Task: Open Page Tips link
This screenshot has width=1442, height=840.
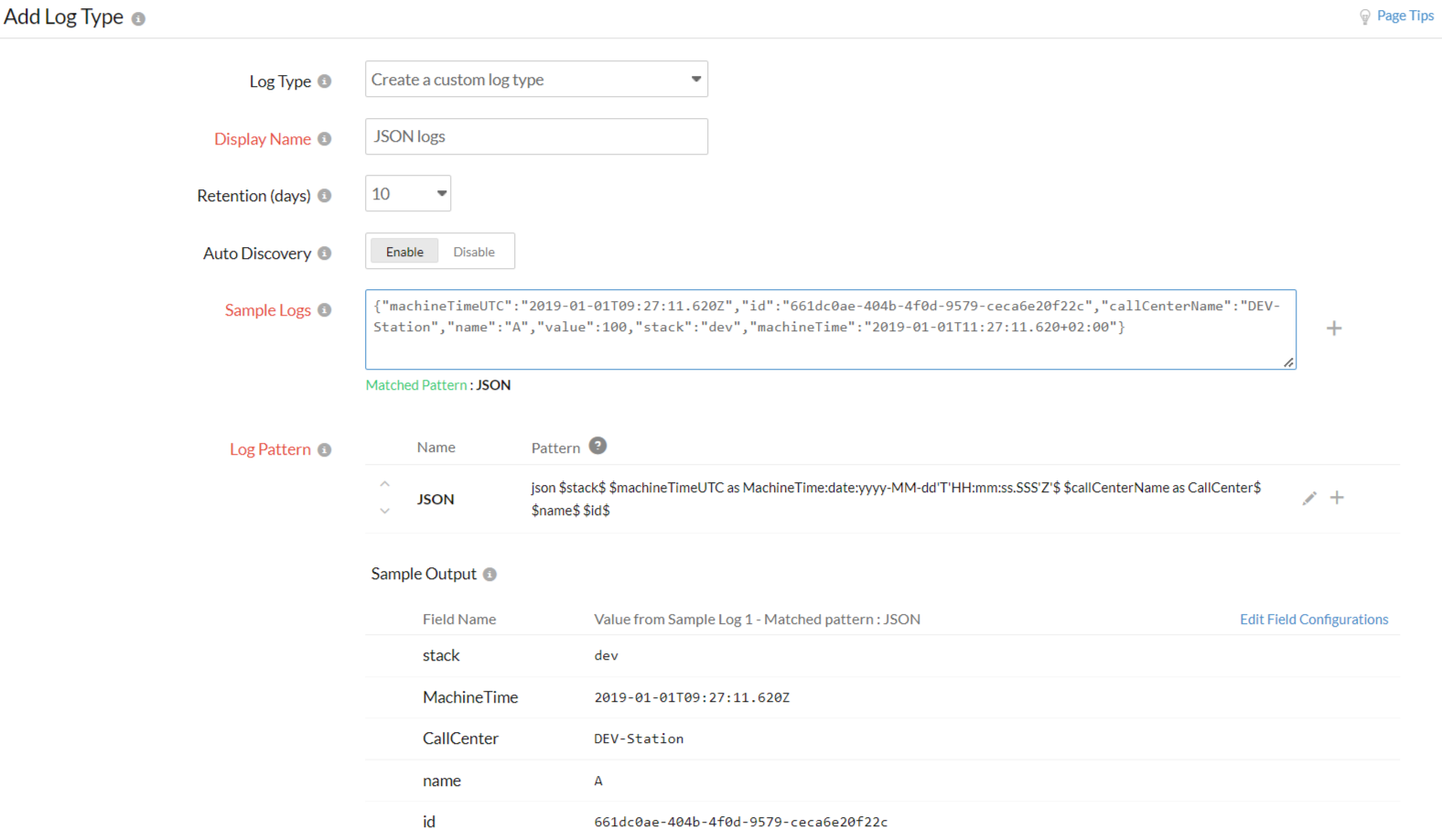Action: (1404, 16)
